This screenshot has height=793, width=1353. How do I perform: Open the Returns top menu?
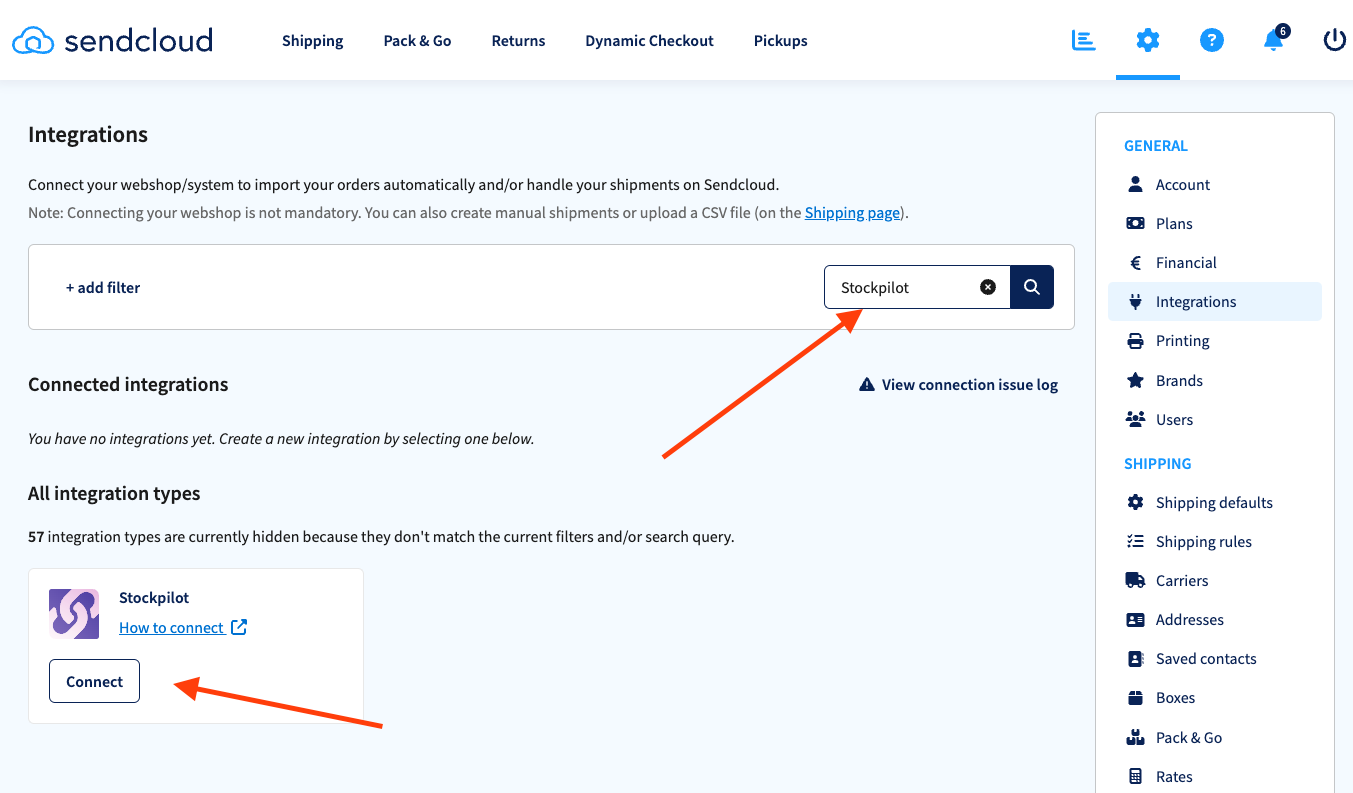pyautogui.click(x=518, y=41)
